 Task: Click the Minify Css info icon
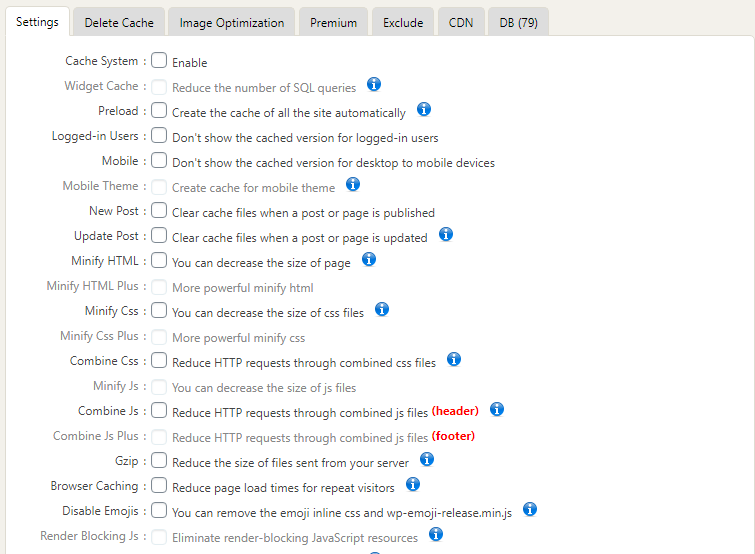[x=382, y=310]
